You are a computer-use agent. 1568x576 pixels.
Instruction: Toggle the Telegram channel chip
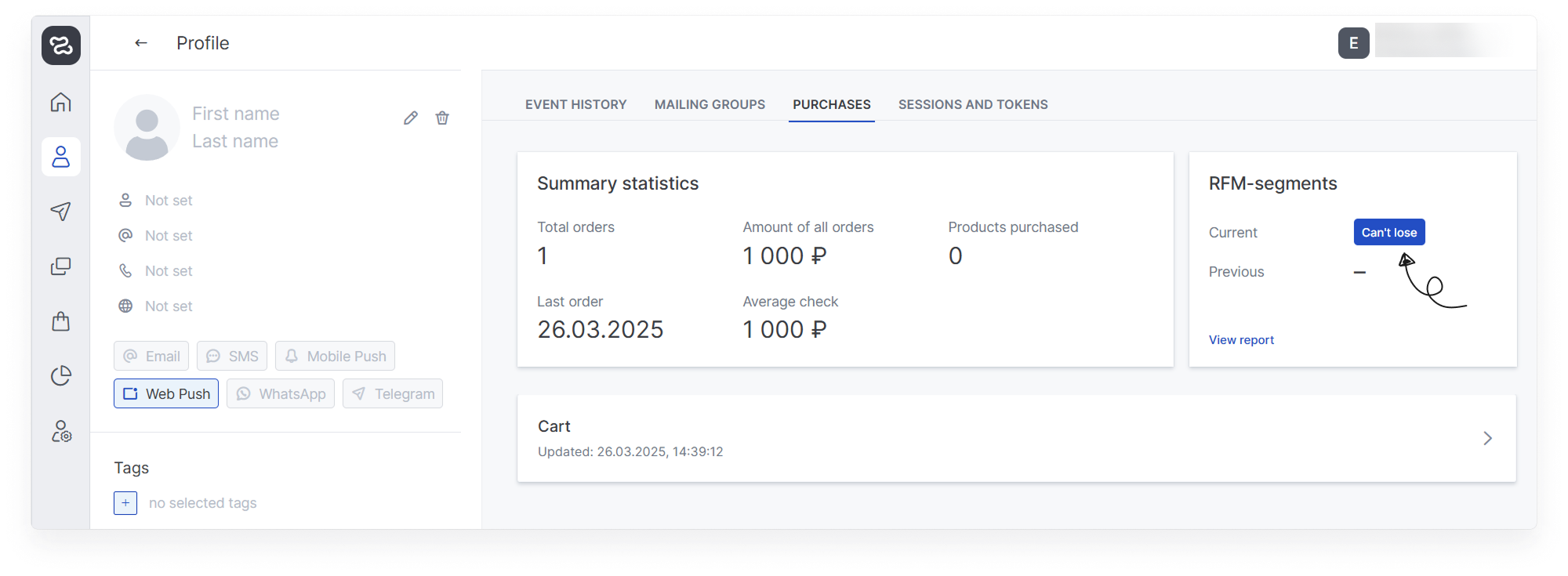[393, 393]
